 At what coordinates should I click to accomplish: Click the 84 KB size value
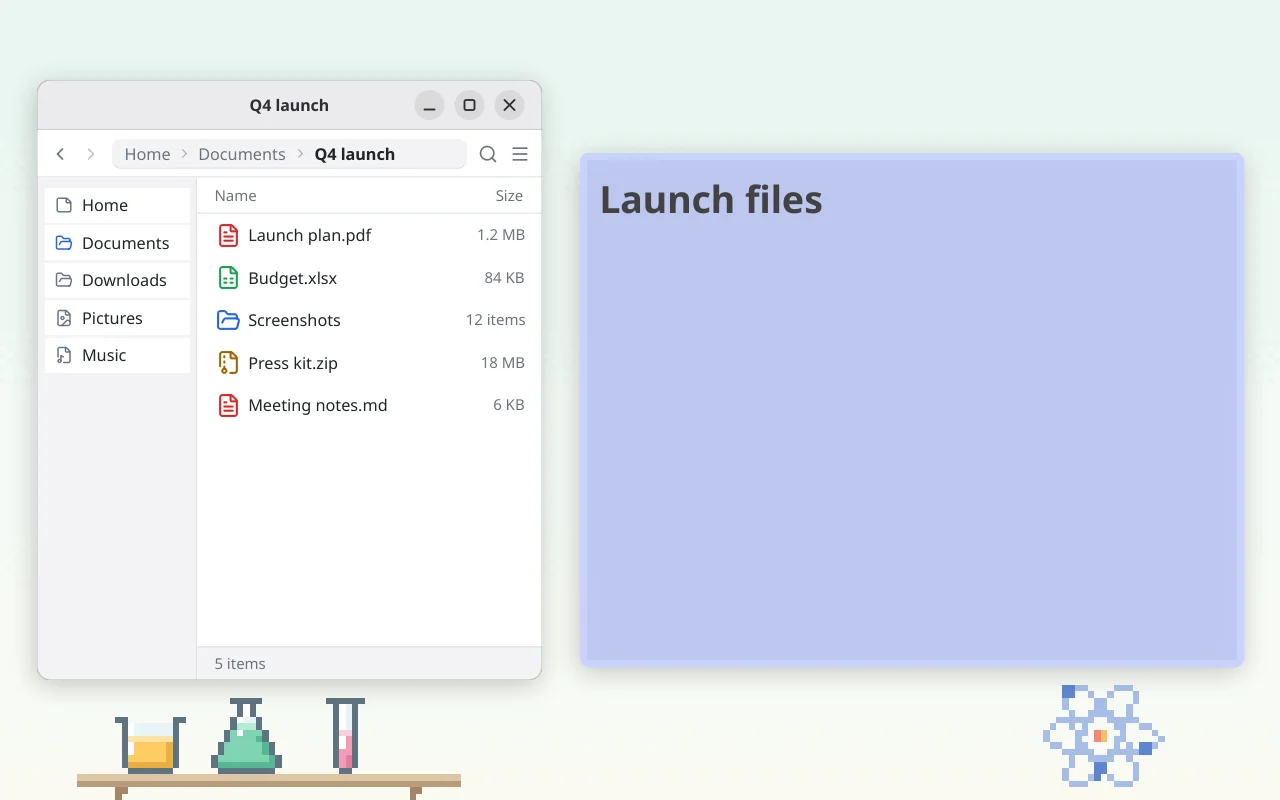point(505,278)
